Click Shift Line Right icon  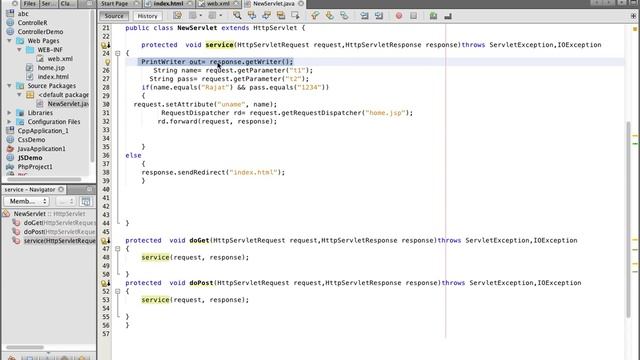click(379, 16)
